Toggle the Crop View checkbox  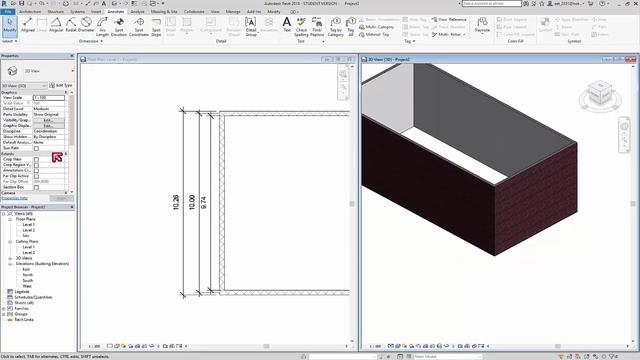pyautogui.click(x=36, y=160)
